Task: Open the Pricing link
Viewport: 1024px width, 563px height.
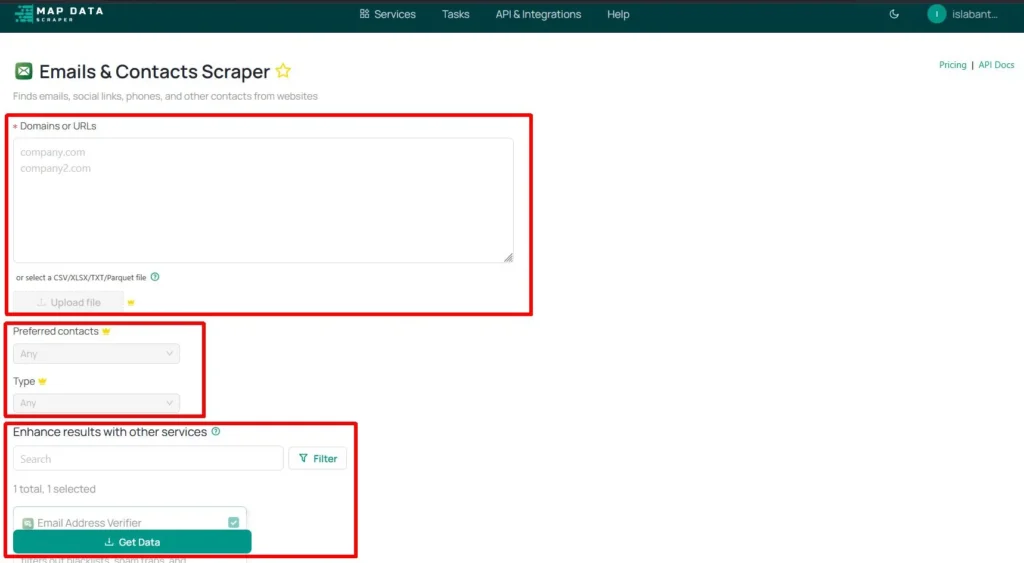Action: [x=952, y=65]
